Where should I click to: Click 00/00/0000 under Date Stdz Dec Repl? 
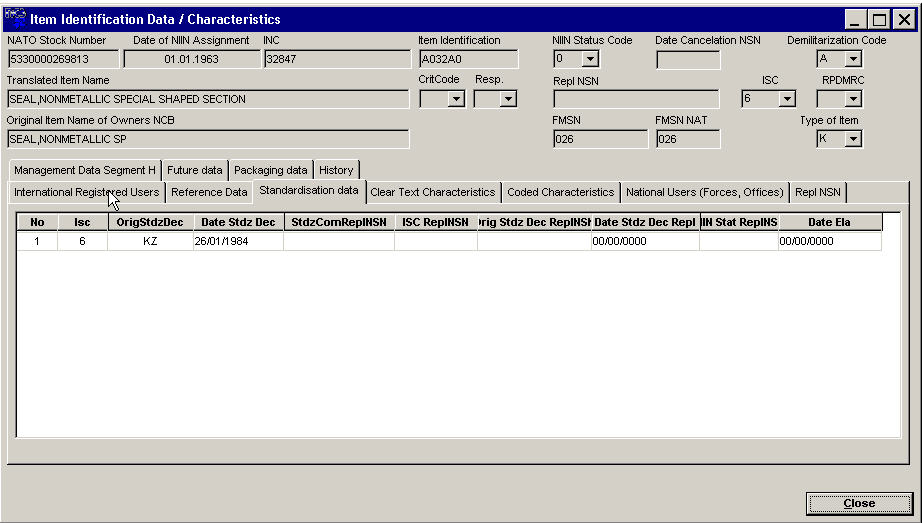pos(645,241)
